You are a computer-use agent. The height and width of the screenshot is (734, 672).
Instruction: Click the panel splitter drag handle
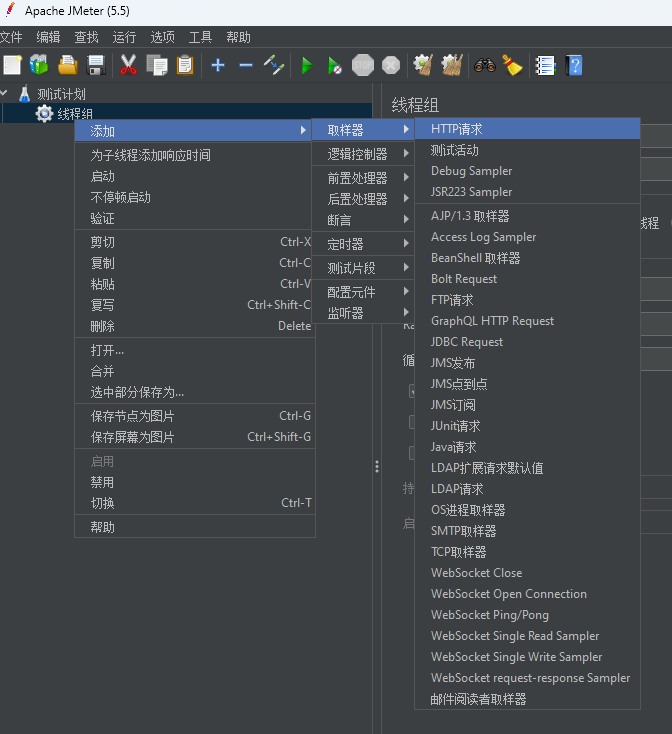coord(376,466)
